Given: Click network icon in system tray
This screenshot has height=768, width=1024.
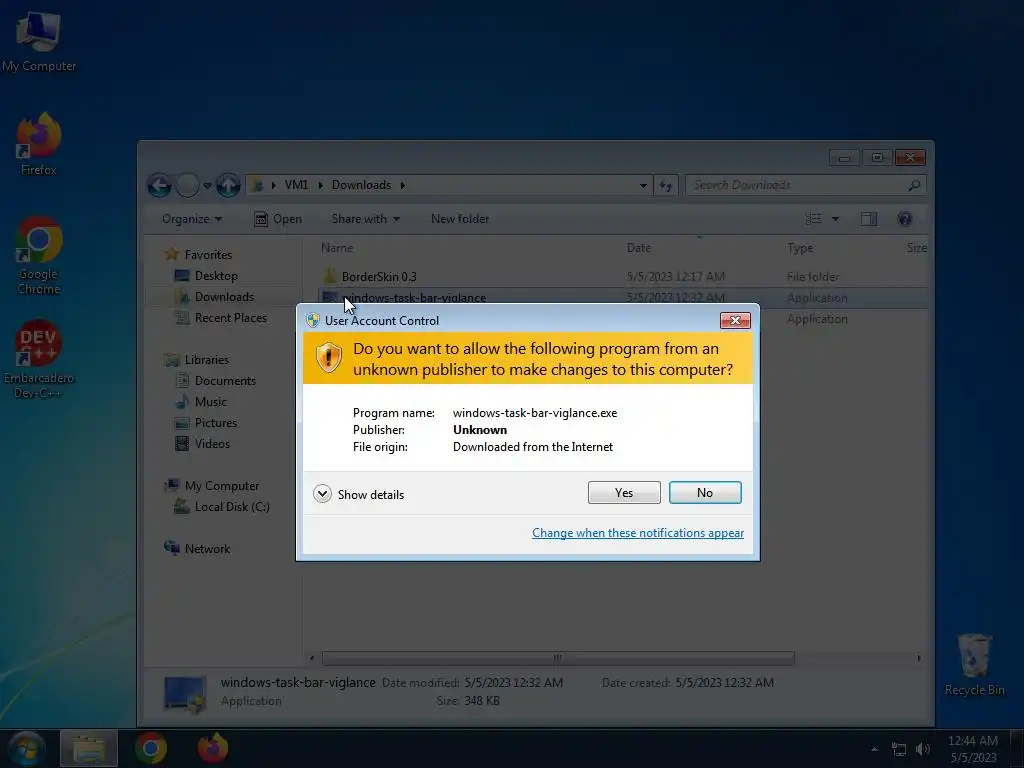Looking at the screenshot, I should pyautogui.click(x=899, y=750).
